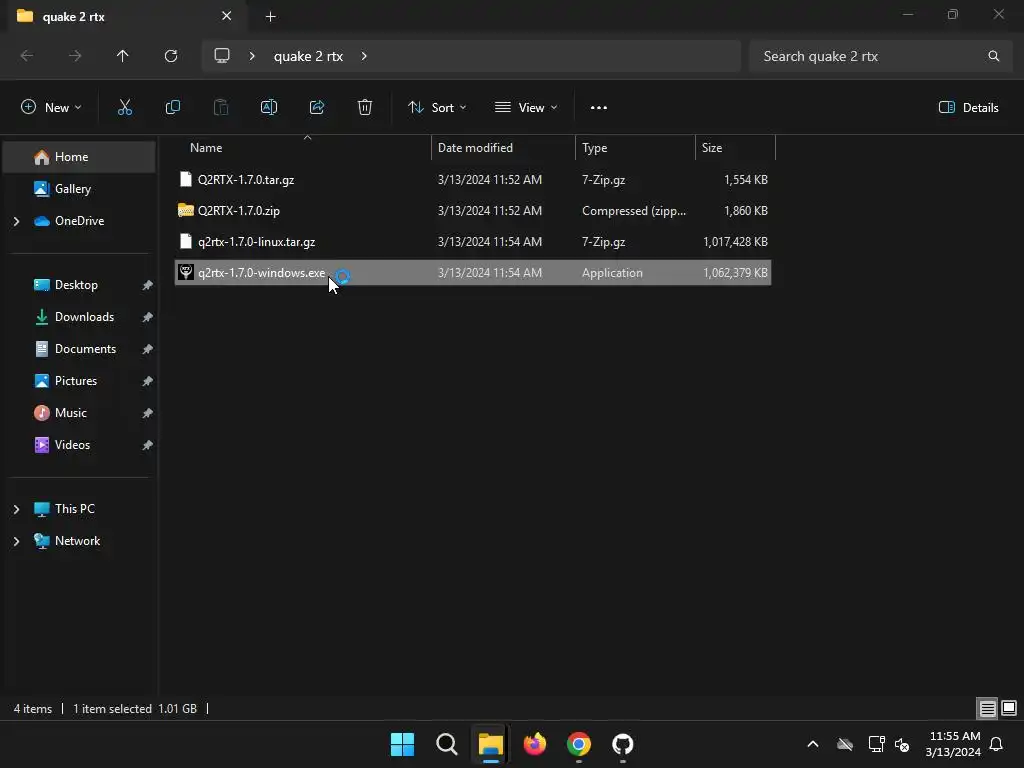Click the Up arrow navigation button
1024x768 pixels.
pos(122,56)
